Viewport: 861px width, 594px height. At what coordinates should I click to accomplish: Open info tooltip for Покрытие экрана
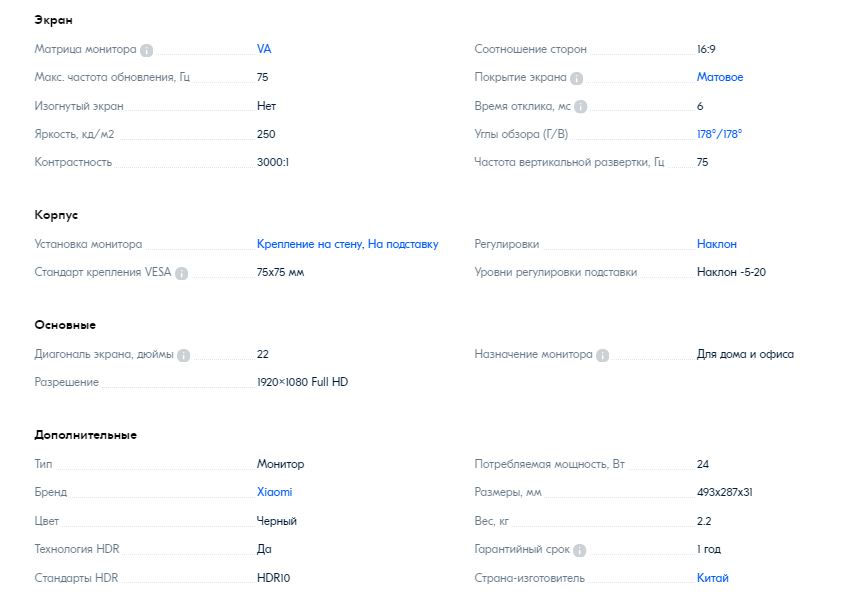tap(577, 78)
